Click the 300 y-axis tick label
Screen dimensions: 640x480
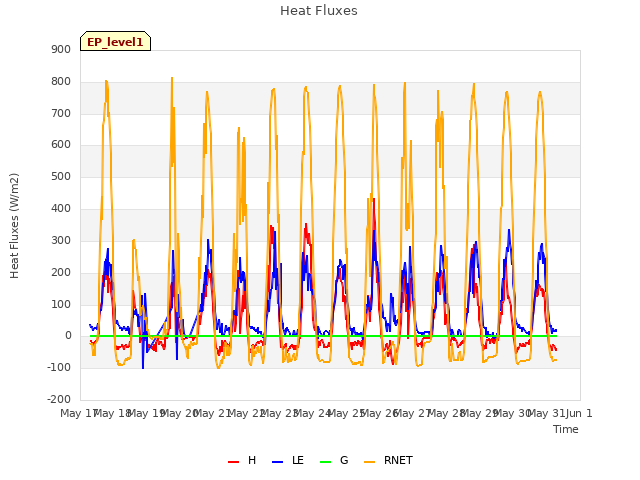click(x=61, y=240)
